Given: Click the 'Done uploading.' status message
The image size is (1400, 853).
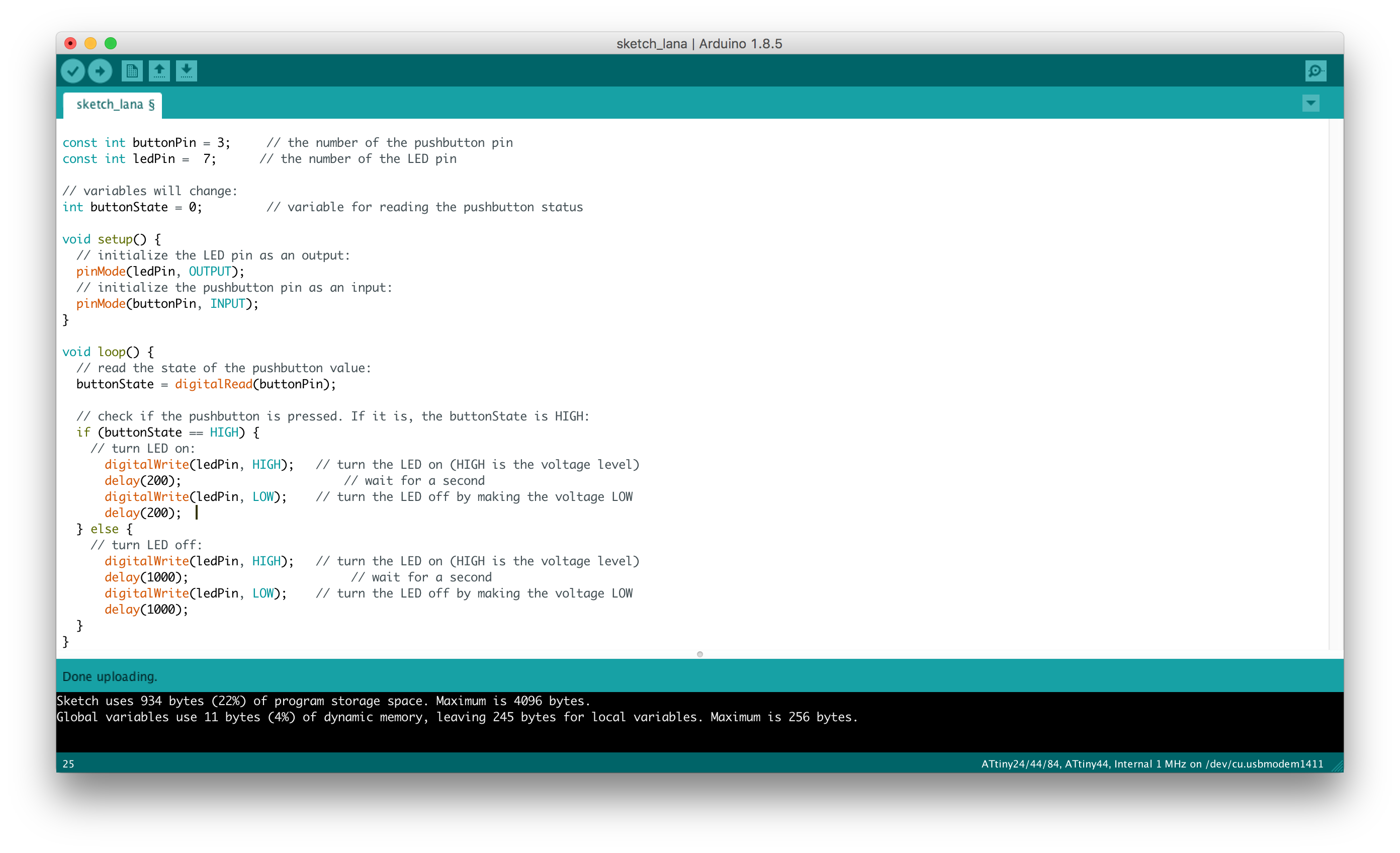Looking at the screenshot, I should 110,676.
